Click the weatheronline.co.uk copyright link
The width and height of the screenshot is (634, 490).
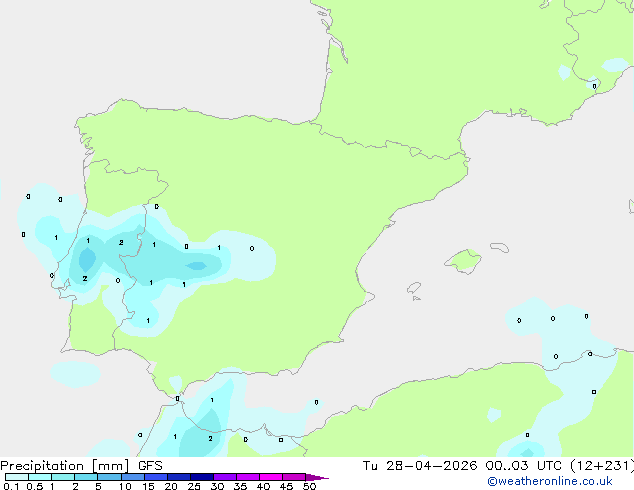(550, 481)
